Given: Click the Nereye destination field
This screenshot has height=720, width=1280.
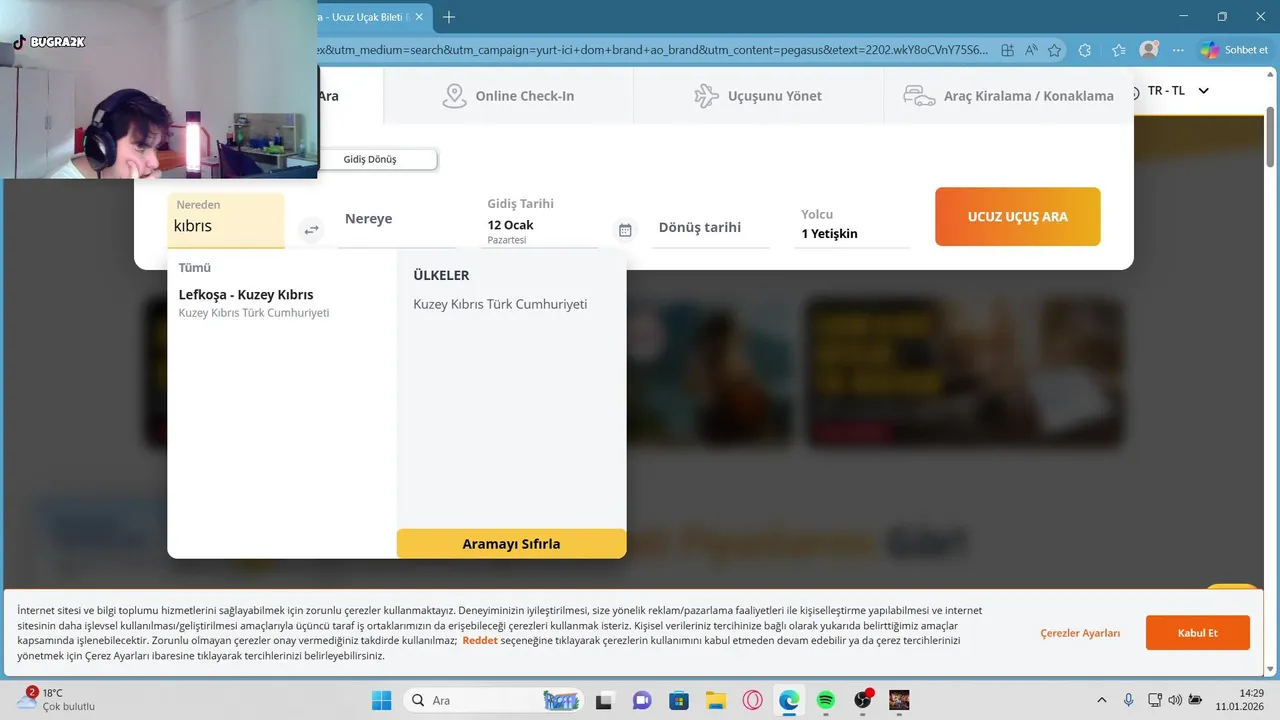Looking at the screenshot, I should [x=397, y=220].
